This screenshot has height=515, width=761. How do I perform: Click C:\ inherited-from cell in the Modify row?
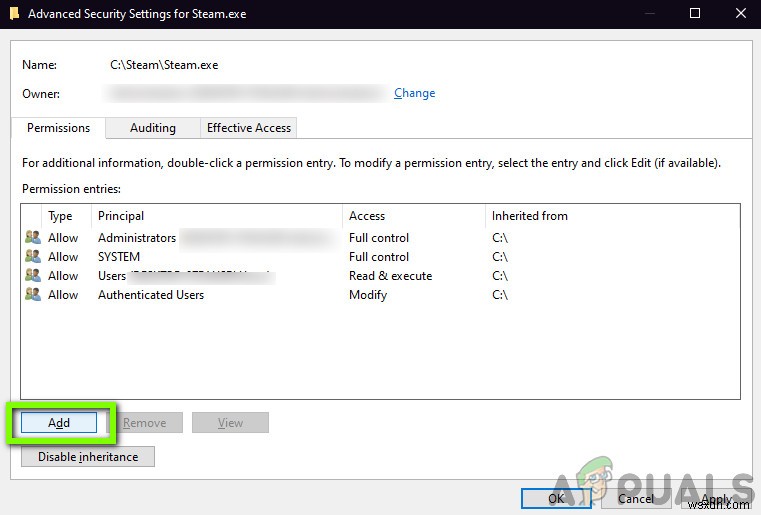pos(500,294)
